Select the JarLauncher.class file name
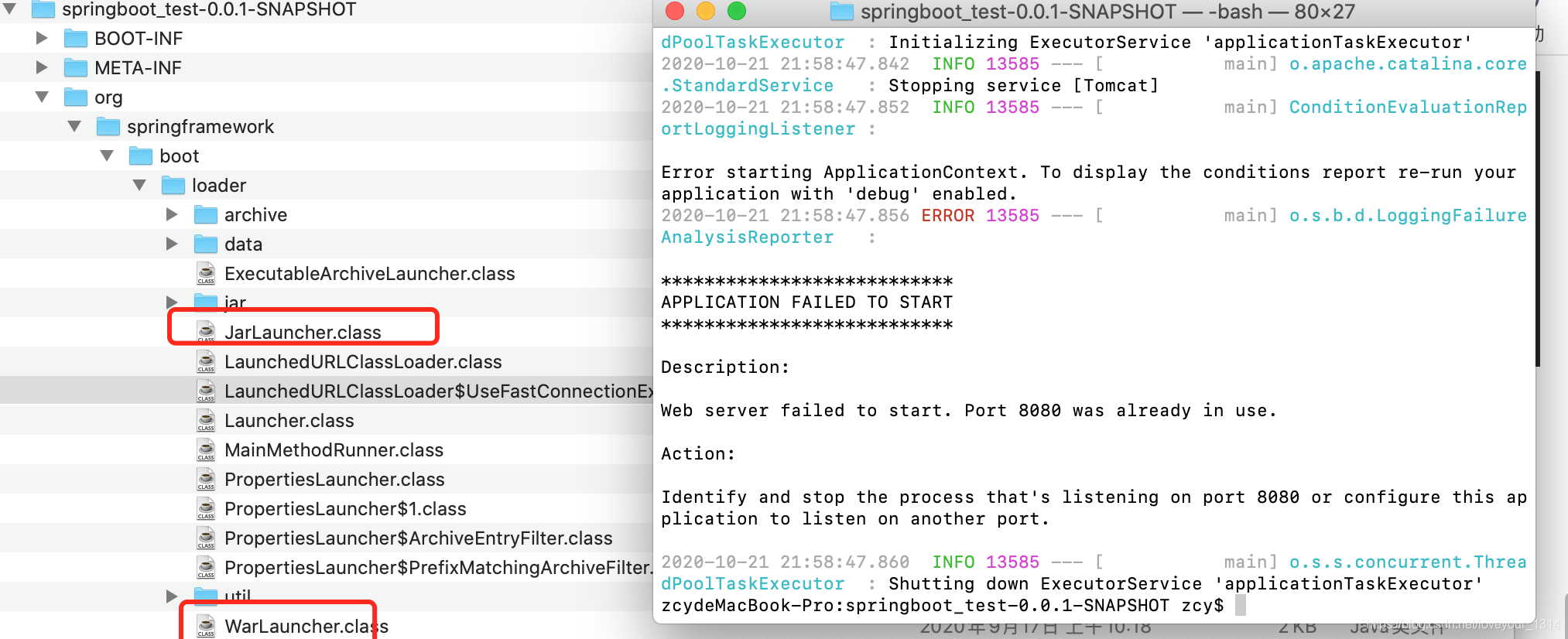Viewport: 1568px width, 639px height. (303, 332)
